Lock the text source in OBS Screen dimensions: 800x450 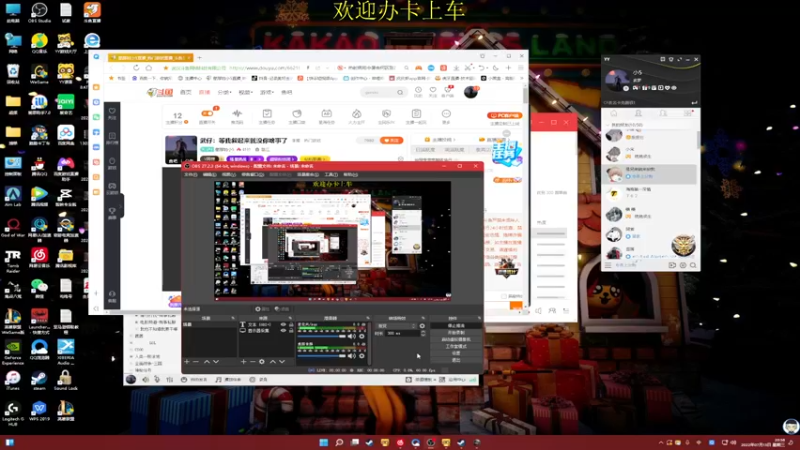point(291,324)
